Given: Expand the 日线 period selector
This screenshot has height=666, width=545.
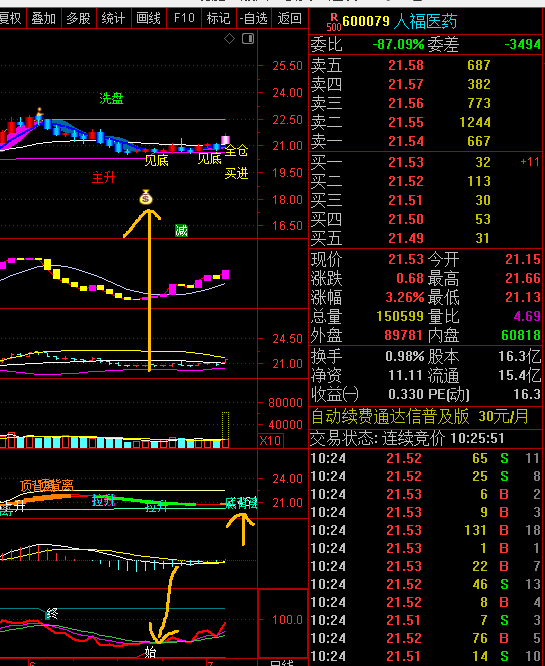Looking at the screenshot, I should click(x=282, y=663).
